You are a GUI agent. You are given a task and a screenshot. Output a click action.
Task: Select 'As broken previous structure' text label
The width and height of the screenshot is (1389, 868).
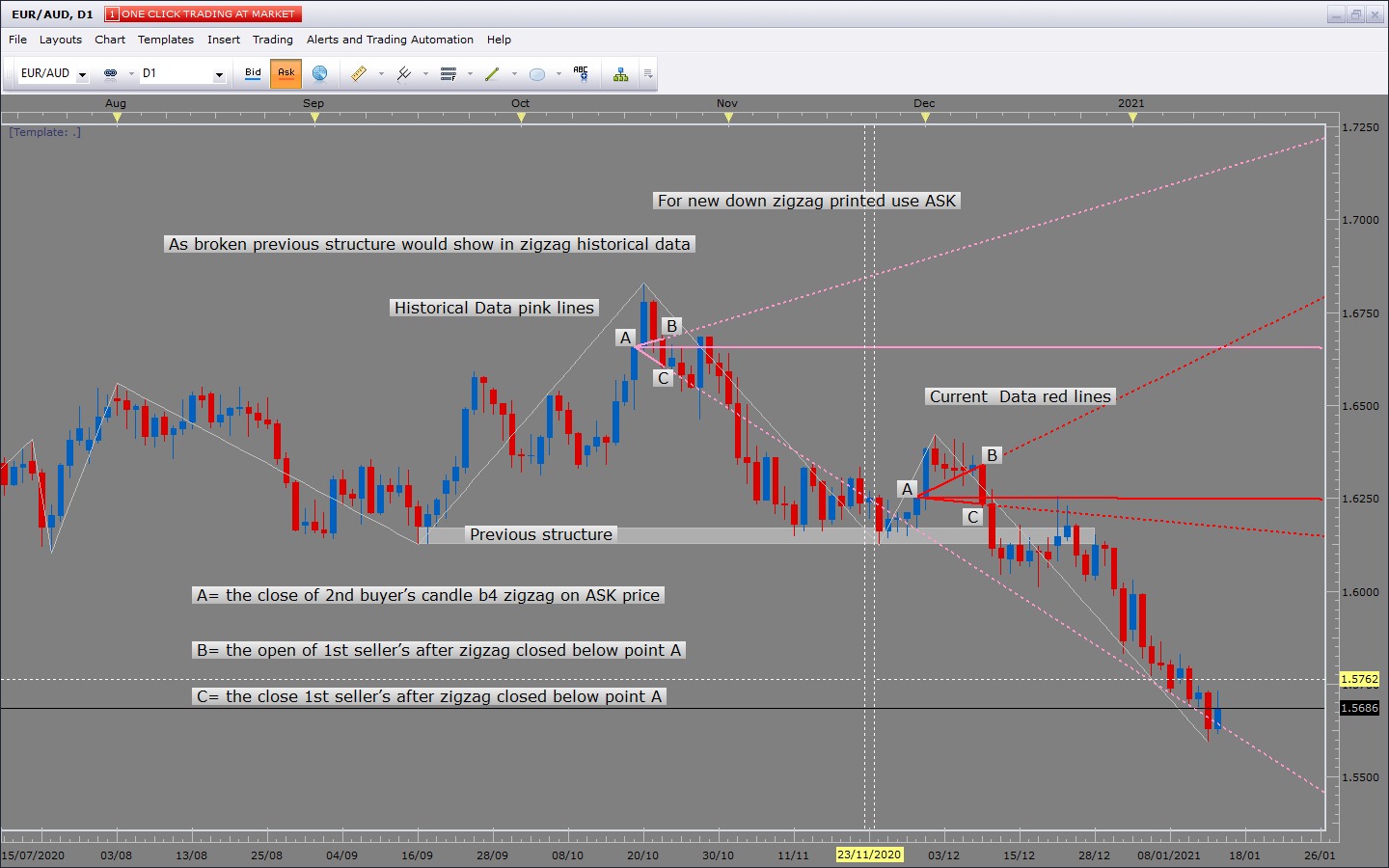(x=429, y=244)
